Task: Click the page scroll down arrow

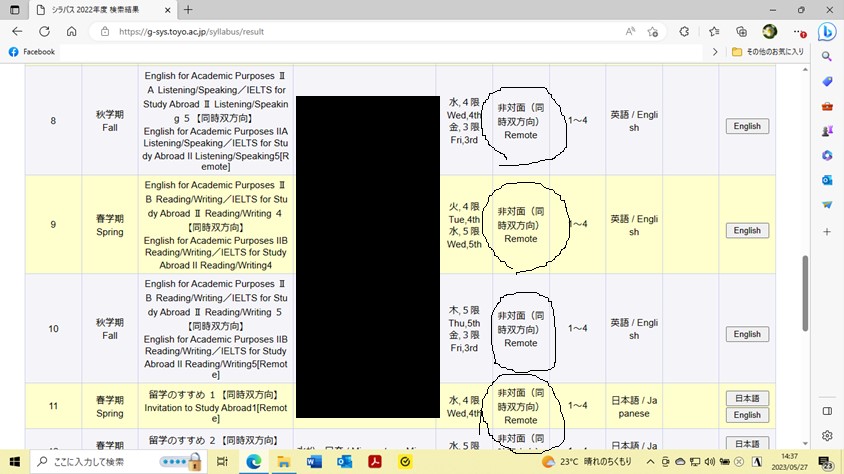Action: [x=805, y=443]
